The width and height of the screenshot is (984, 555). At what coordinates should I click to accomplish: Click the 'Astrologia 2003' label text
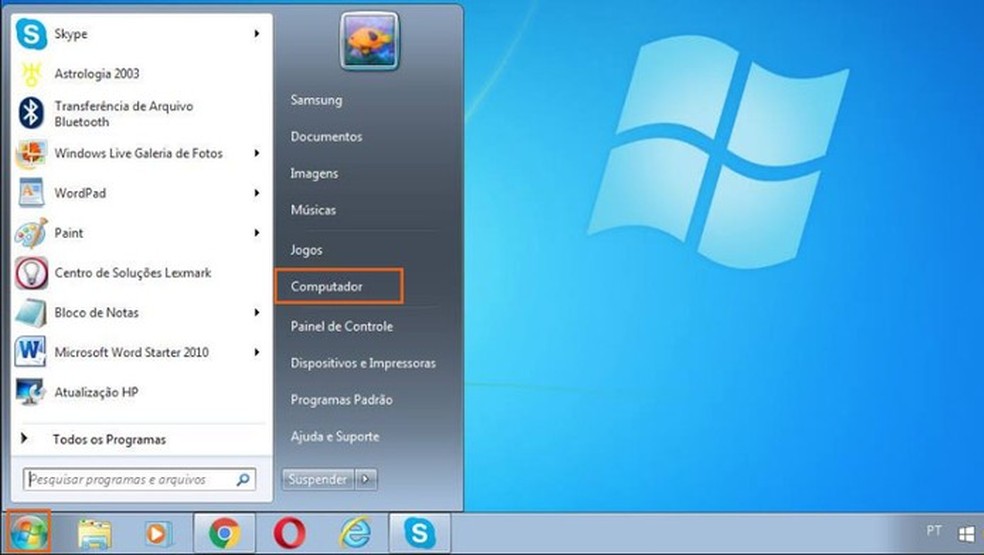(97, 73)
